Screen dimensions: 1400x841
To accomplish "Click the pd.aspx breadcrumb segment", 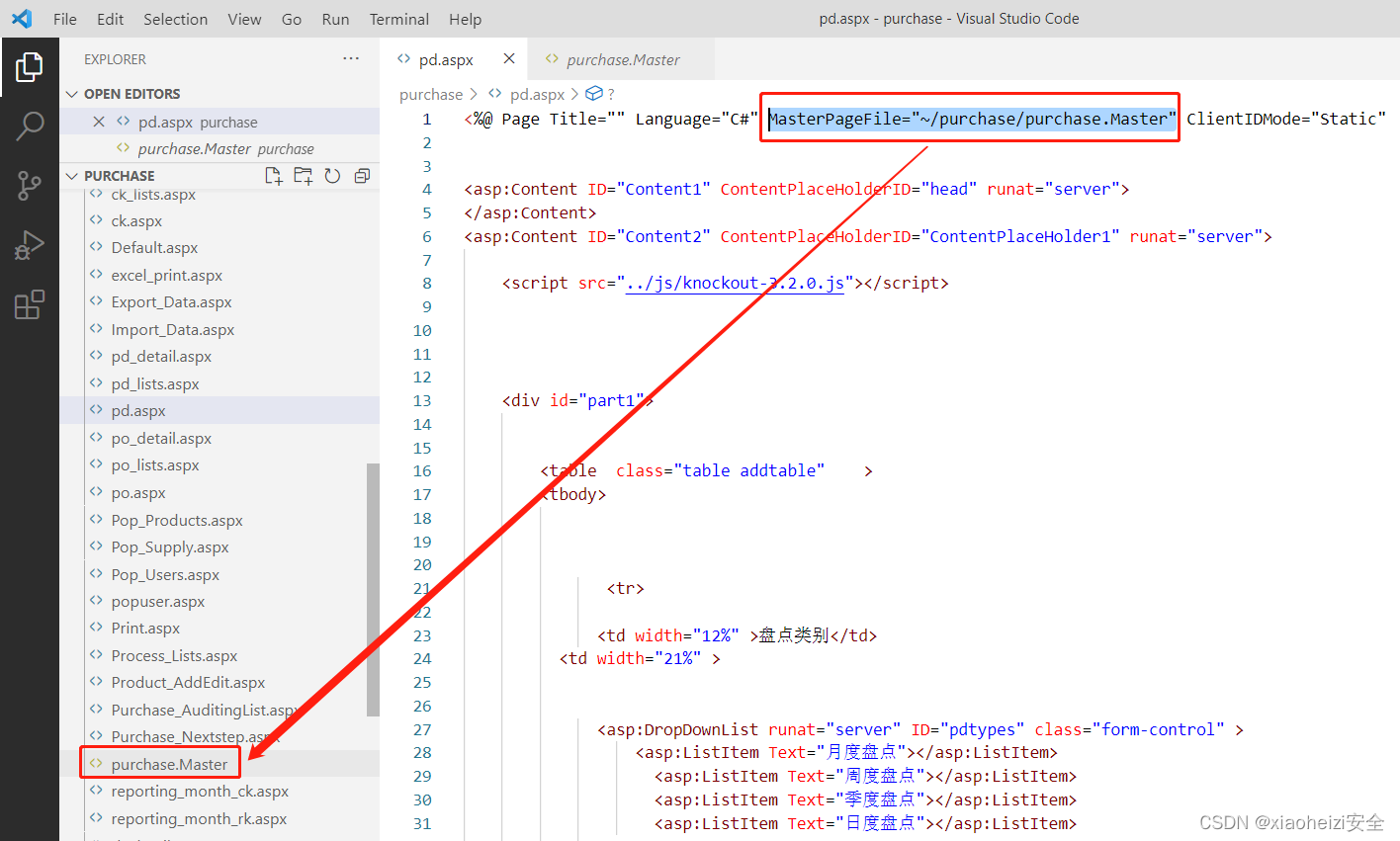I will tap(537, 95).
